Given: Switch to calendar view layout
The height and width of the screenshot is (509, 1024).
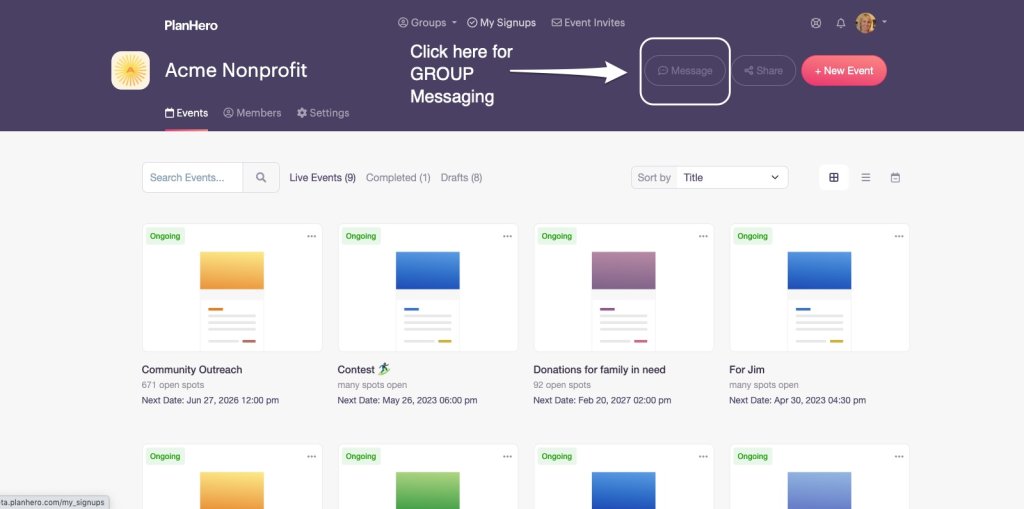Looking at the screenshot, I should pyautogui.click(x=895, y=178).
